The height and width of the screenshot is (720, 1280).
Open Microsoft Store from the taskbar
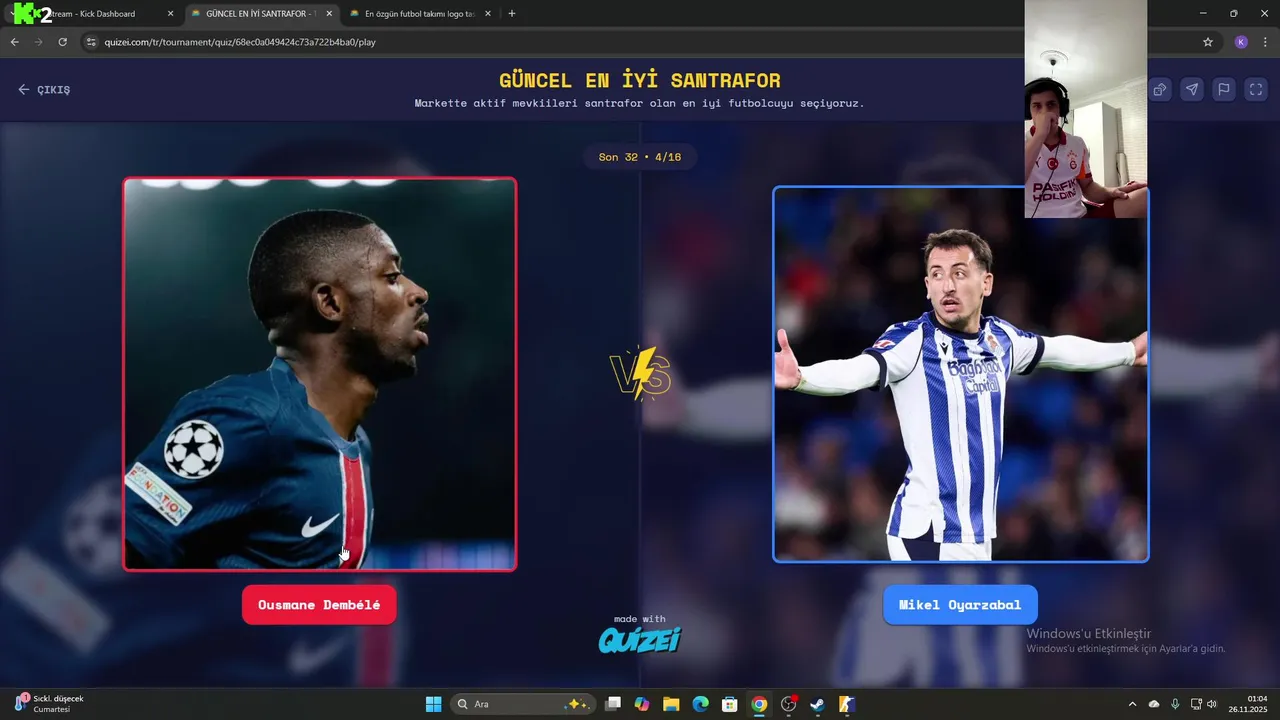730,704
